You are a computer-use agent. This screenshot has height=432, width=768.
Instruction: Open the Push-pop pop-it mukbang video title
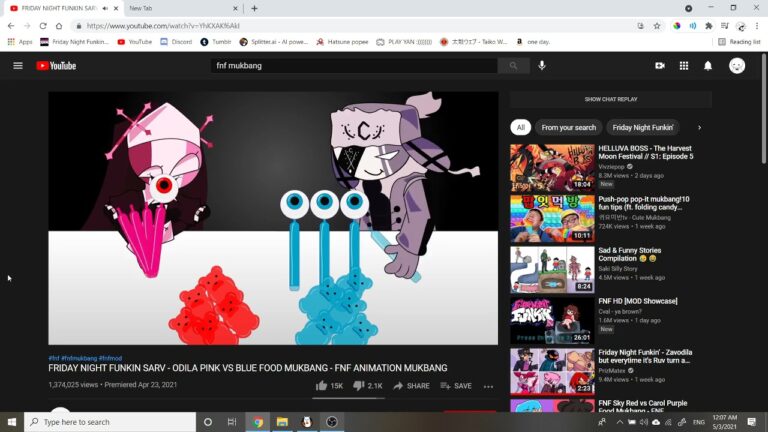click(644, 203)
